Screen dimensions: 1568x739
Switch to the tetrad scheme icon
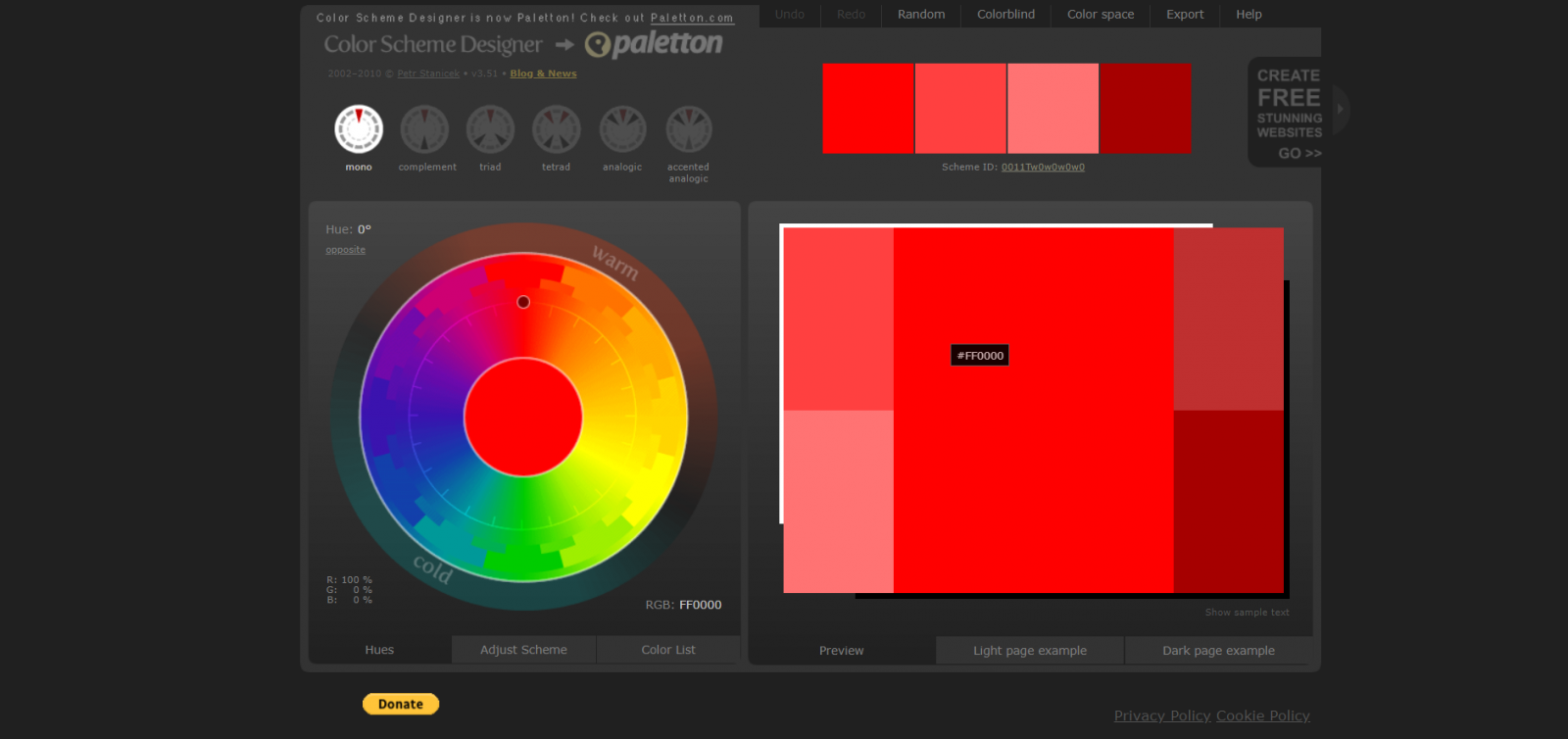[557, 129]
